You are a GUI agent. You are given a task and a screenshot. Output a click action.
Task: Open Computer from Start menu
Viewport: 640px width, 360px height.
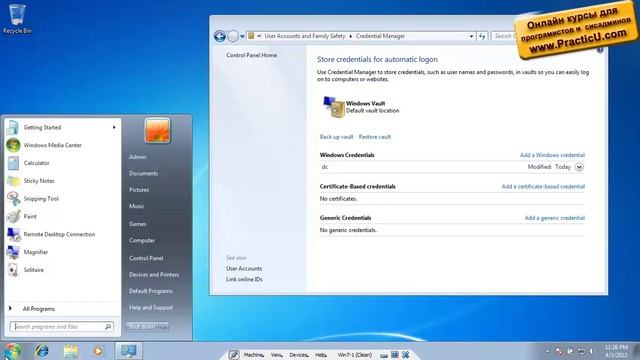click(142, 240)
